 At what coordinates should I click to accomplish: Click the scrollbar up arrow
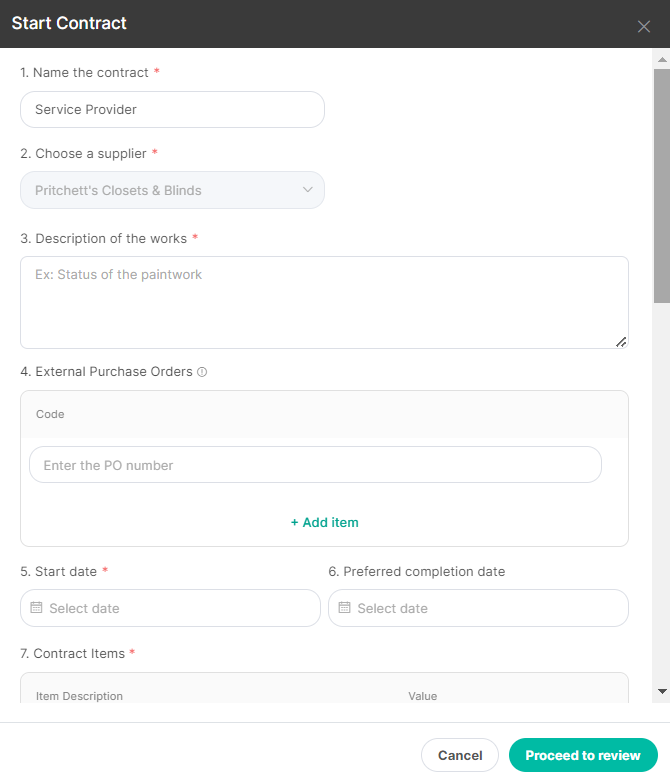662,59
